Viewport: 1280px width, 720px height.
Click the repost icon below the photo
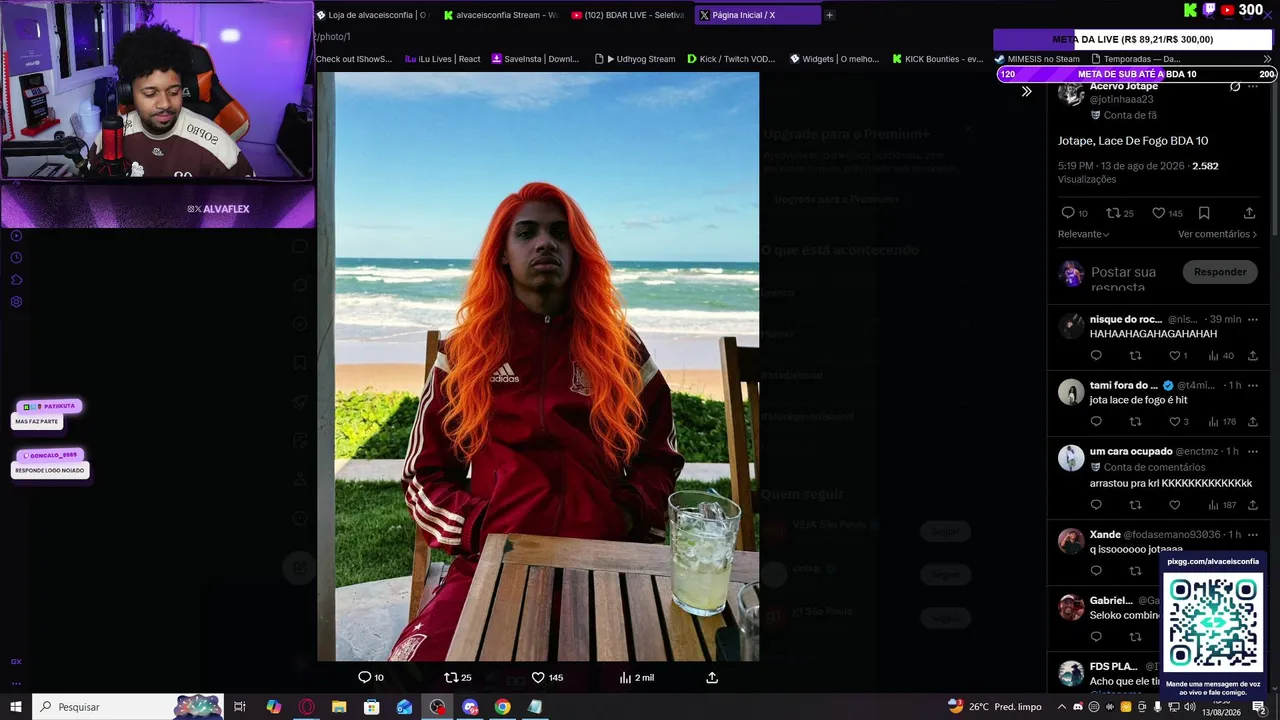(x=451, y=677)
